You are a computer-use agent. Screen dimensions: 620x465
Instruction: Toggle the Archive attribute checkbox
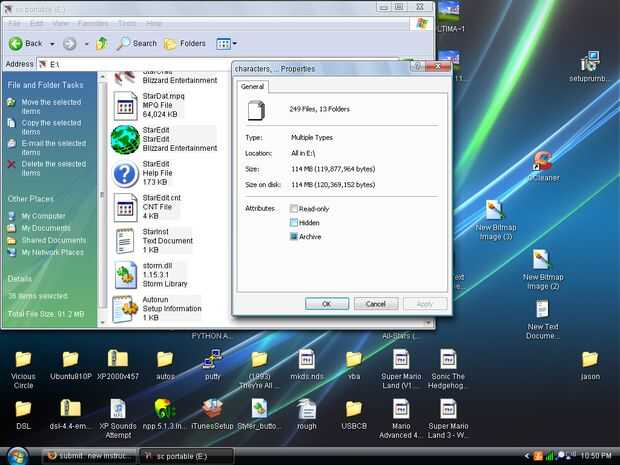coord(293,236)
